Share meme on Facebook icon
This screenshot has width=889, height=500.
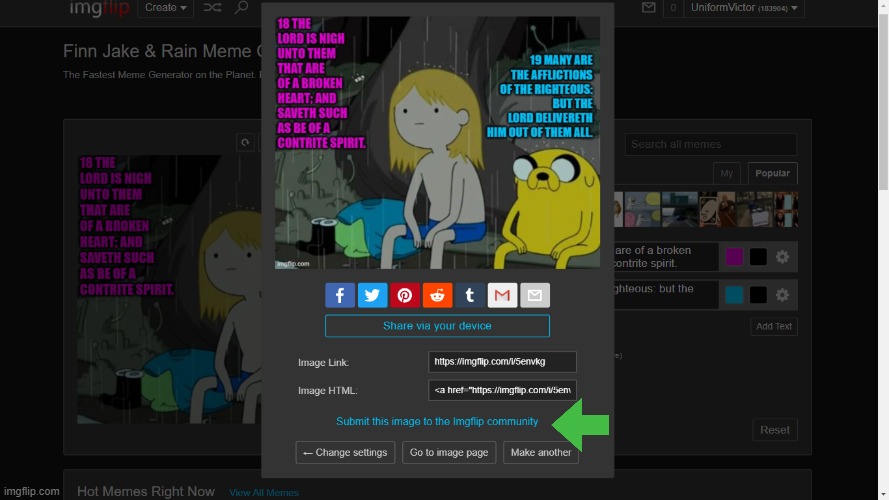coord(340,295)
